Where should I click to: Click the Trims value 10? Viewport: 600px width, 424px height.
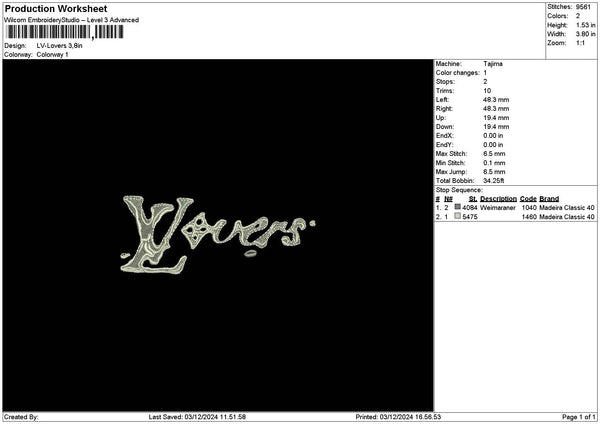[x=487, y=91]
